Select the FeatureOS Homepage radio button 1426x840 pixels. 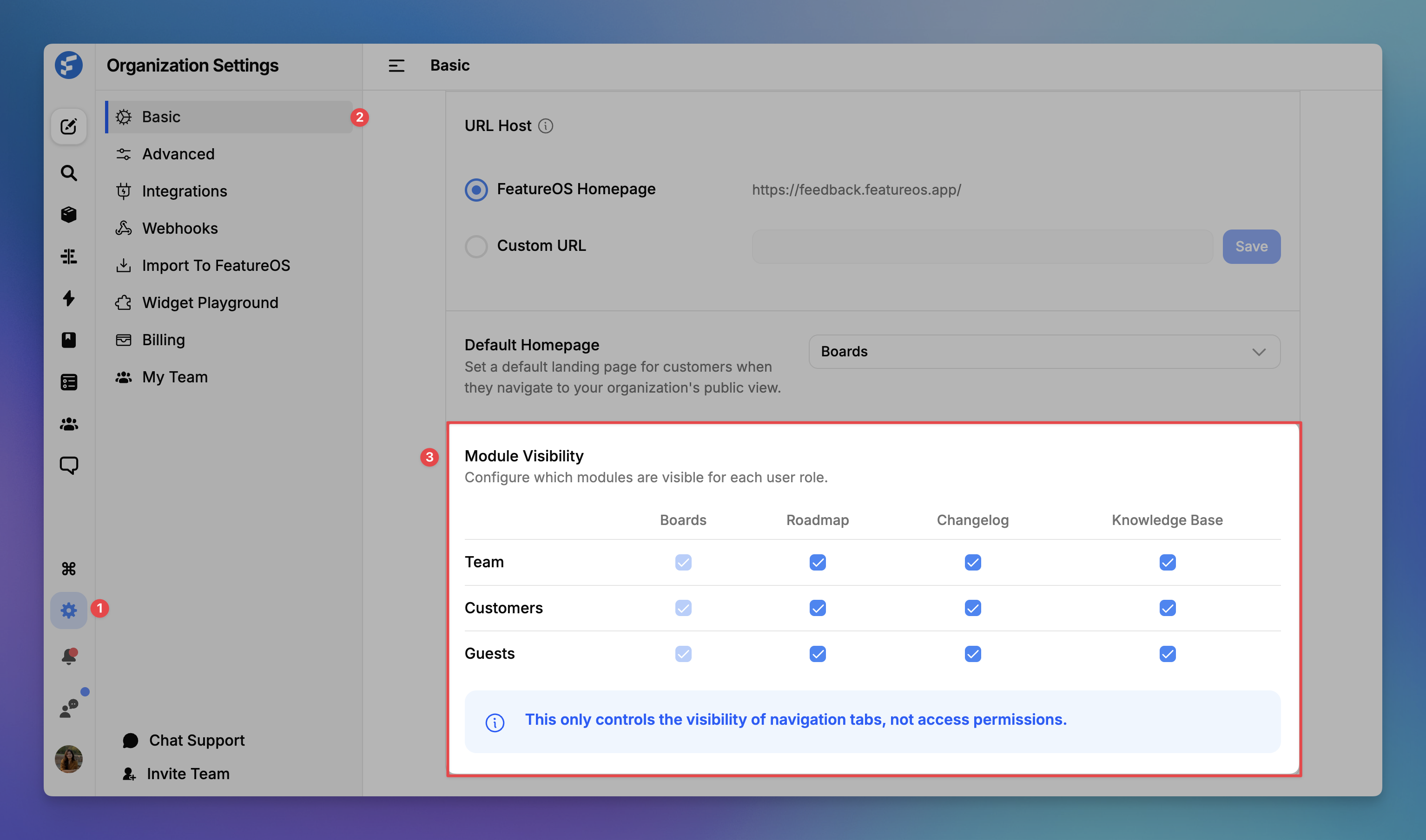[x=476, y=190]
